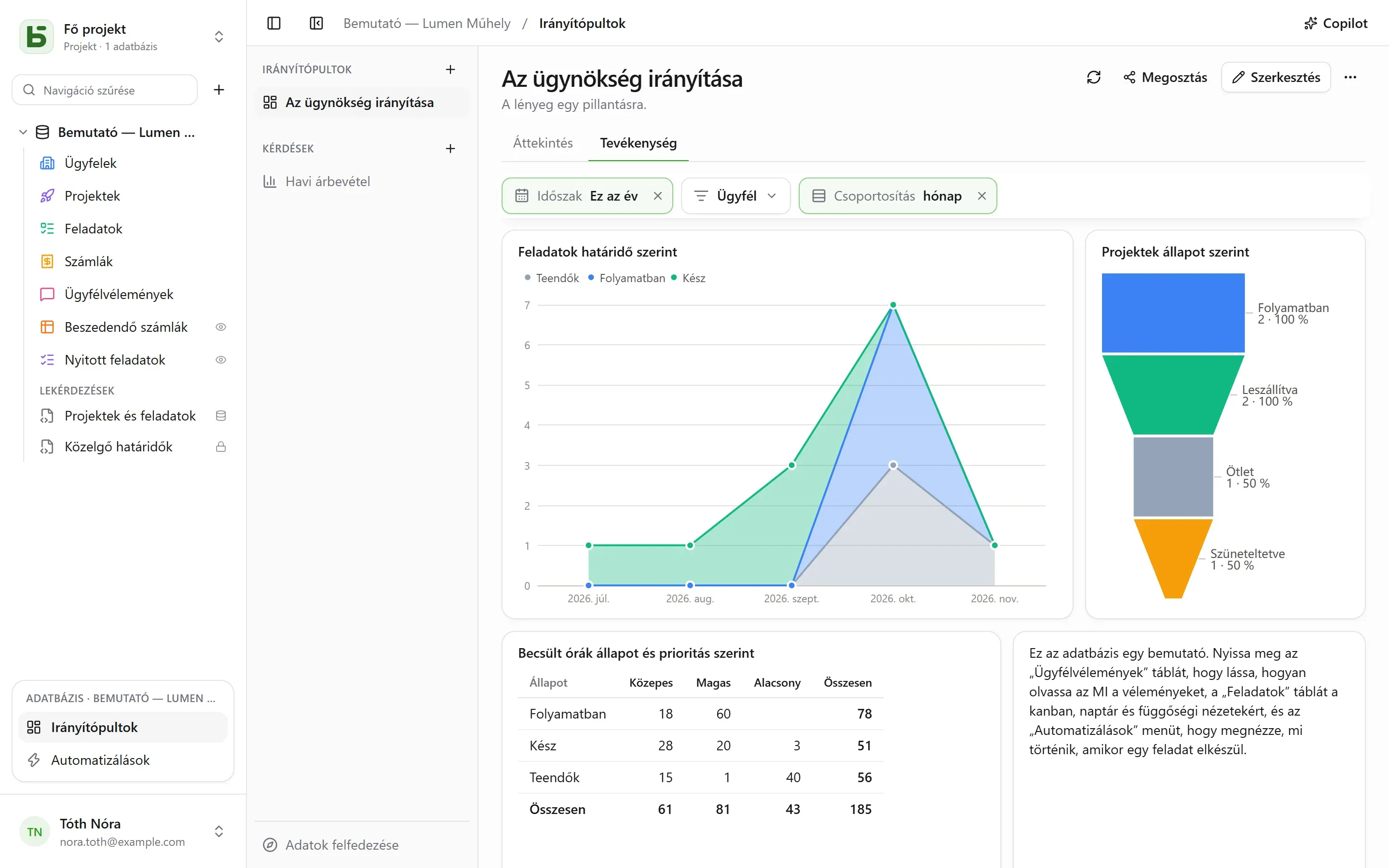Refresh the dashboard data
Viewport: 1389px width, 868px height.
coord(1093,78)
